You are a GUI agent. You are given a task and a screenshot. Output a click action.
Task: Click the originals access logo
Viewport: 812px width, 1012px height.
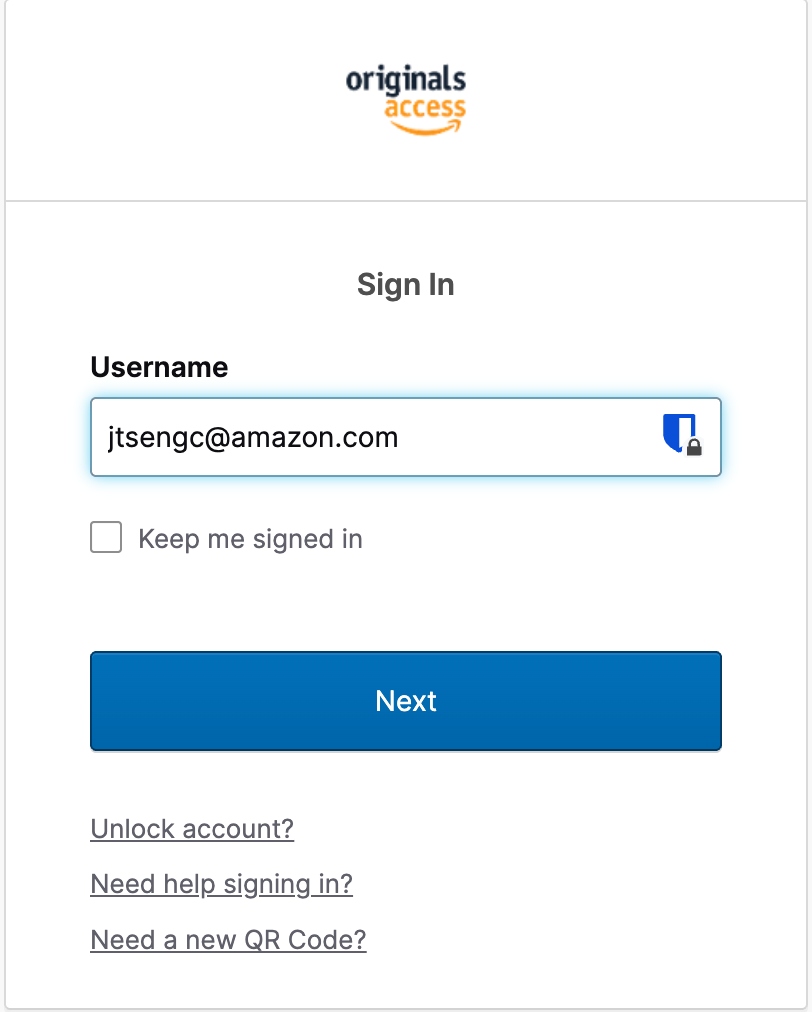(x=406, y=100)
